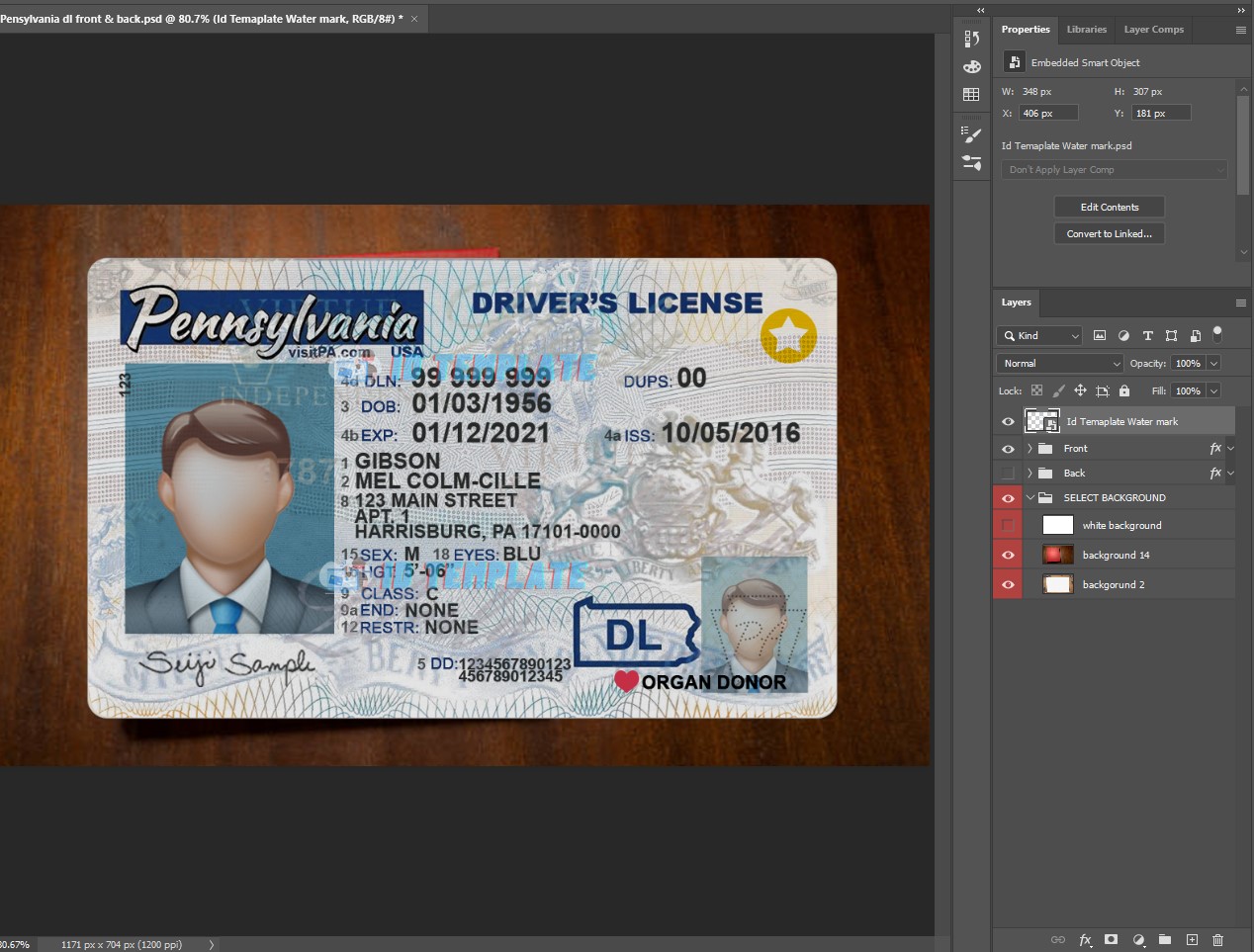Viewport: 1254px width, 952px height.
Task: Expand Back group's layer effects chevron
Action: (x=1230, y=474)
